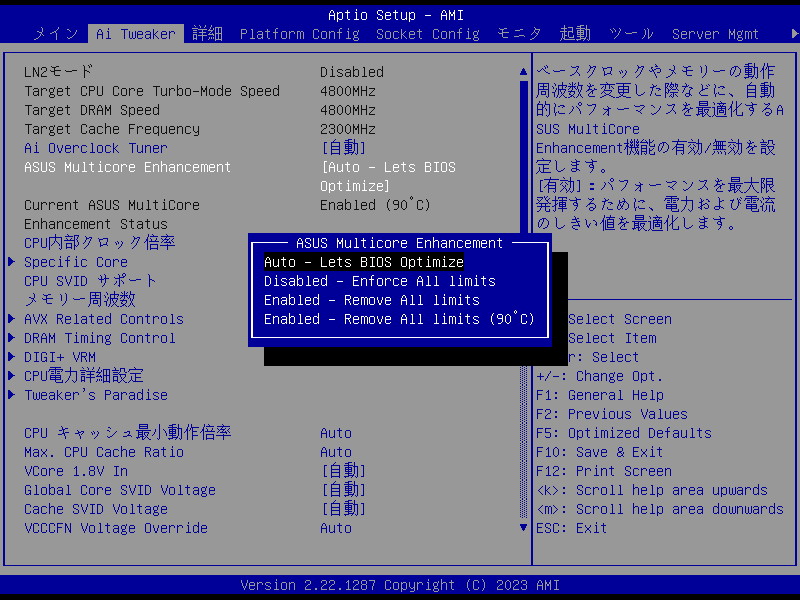
Task: Open Global Core SVID Voltage [自動] value
Action: coord(343,490)
